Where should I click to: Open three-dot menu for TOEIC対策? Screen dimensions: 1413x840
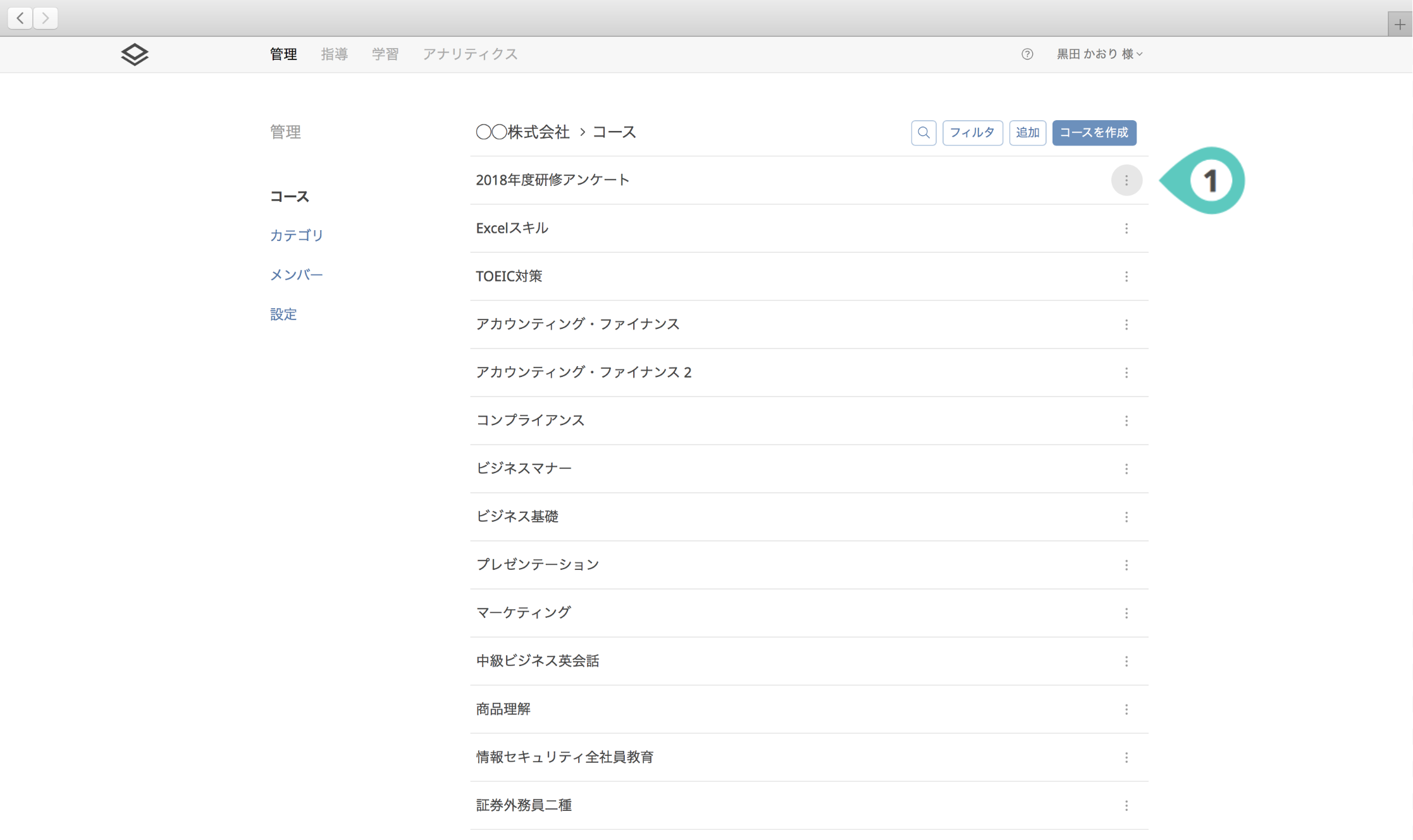pyautogui.click(x=1126, y=276)
